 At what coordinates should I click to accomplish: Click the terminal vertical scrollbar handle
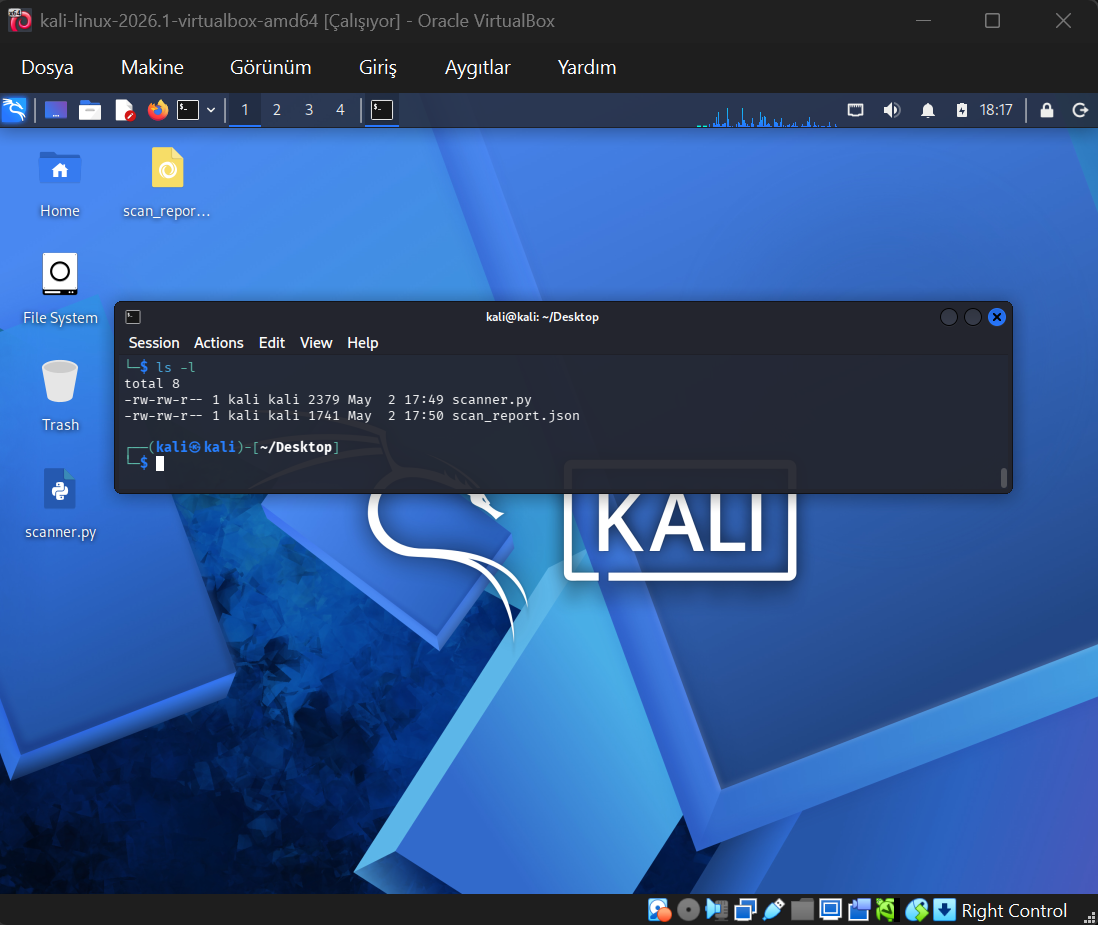pos(1003,478)
